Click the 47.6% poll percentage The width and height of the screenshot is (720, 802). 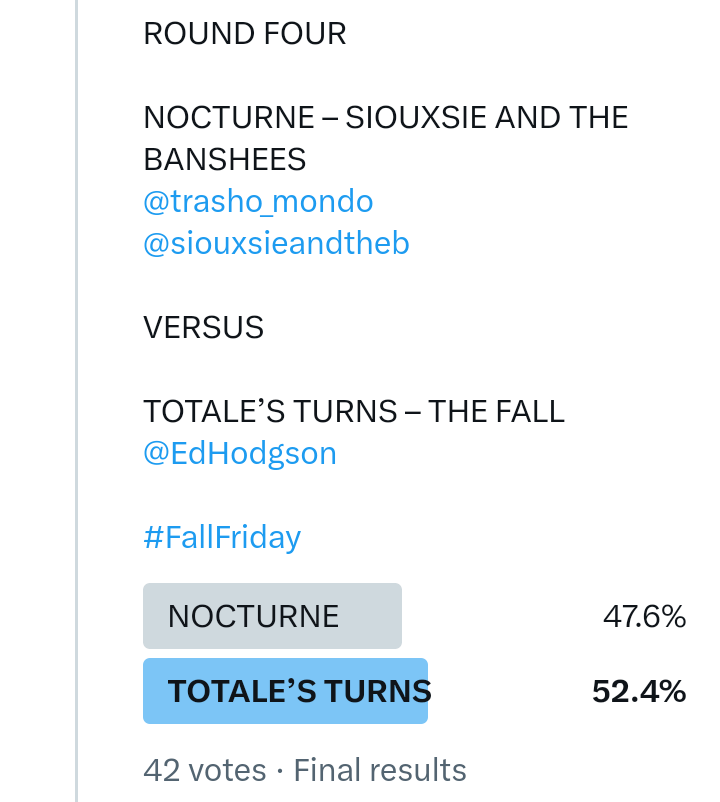click(x=644, y=617)
